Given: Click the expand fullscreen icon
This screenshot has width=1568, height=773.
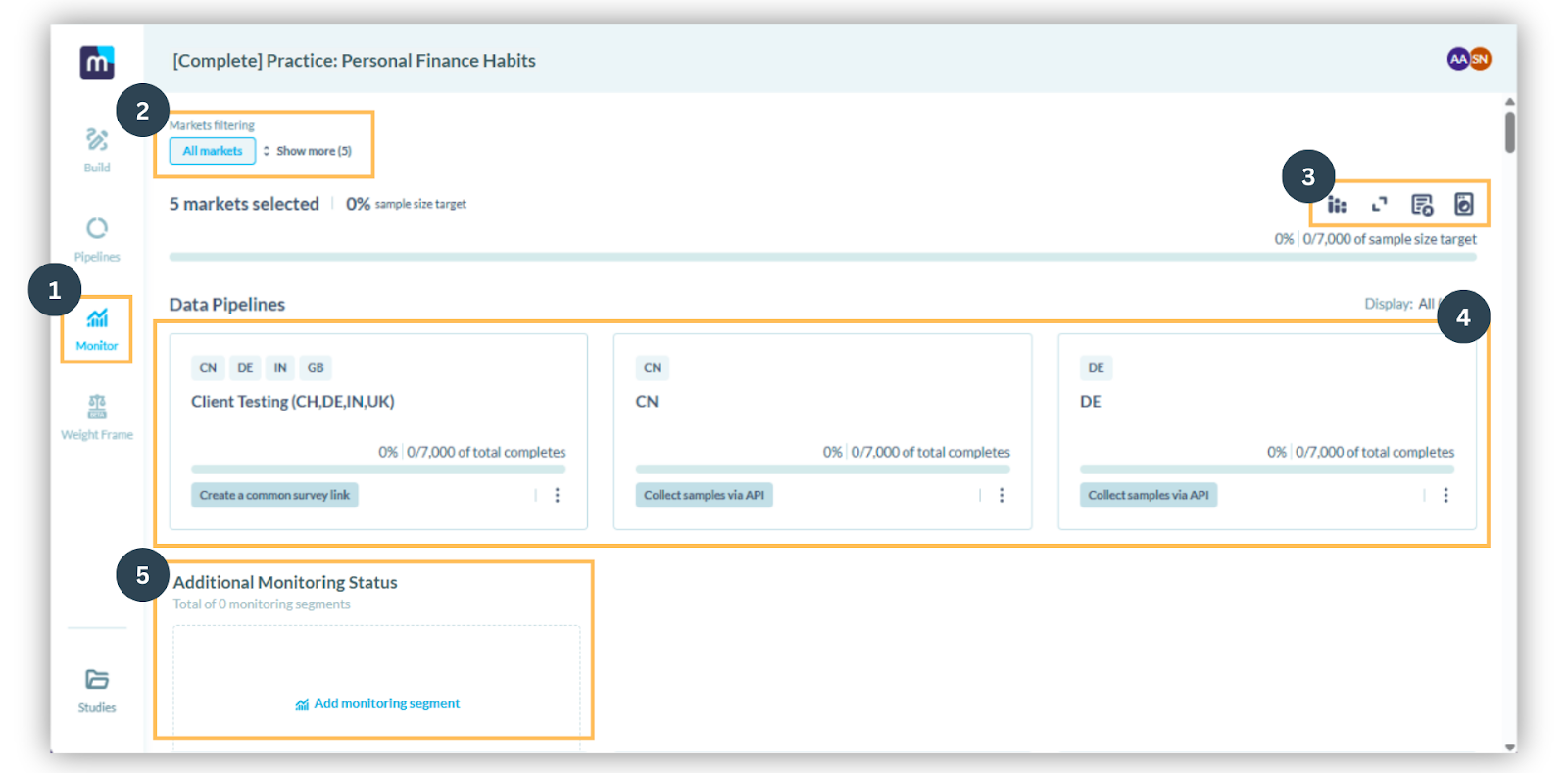Looking at the screenshot, I should (1379, 205).
